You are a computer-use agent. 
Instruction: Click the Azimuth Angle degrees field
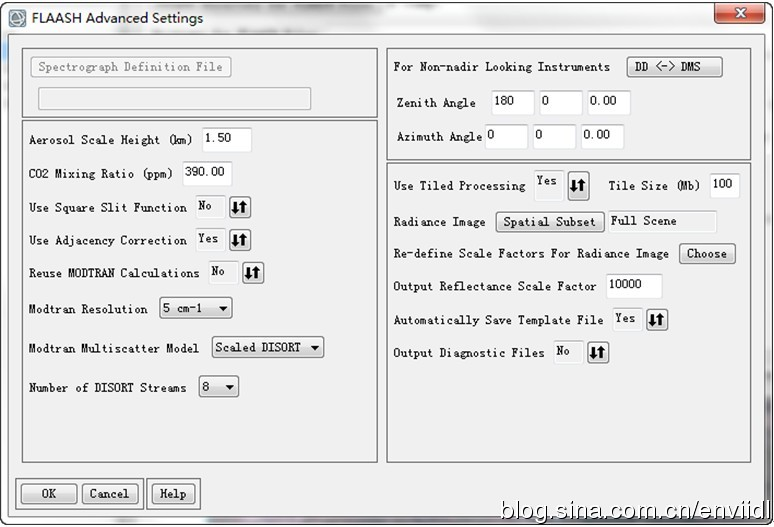[x=506, y=136]
